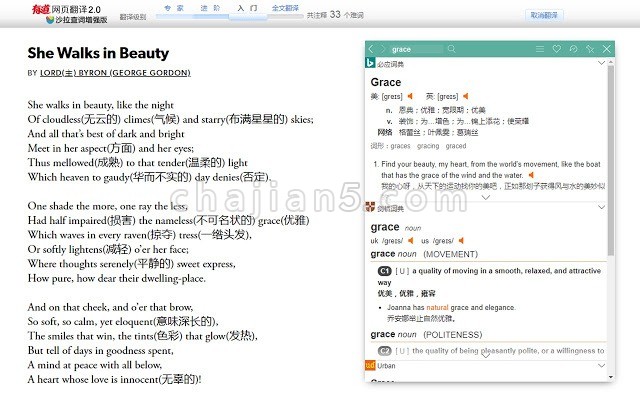Image resolution: width=640 pixels, height=400 pixels.
Task: Click the grace noun (POLITENESS) heading
Action: (x=426, y=334)
